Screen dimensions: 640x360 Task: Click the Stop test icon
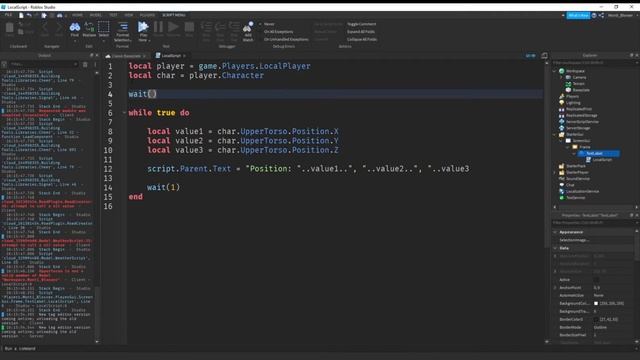click(x=189, y=27)
